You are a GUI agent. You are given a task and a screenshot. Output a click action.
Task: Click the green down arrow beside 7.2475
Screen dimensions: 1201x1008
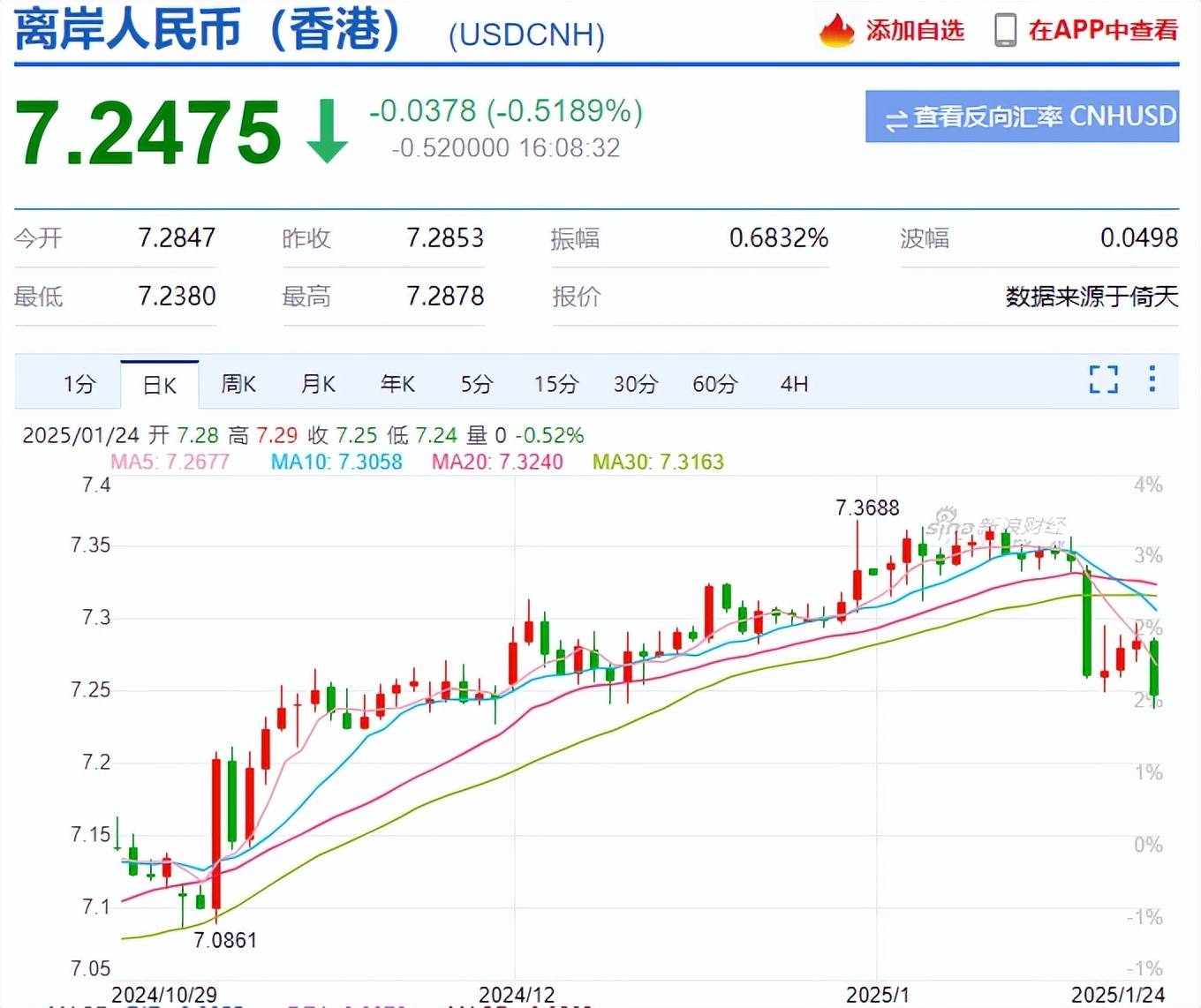click(327, 131)
